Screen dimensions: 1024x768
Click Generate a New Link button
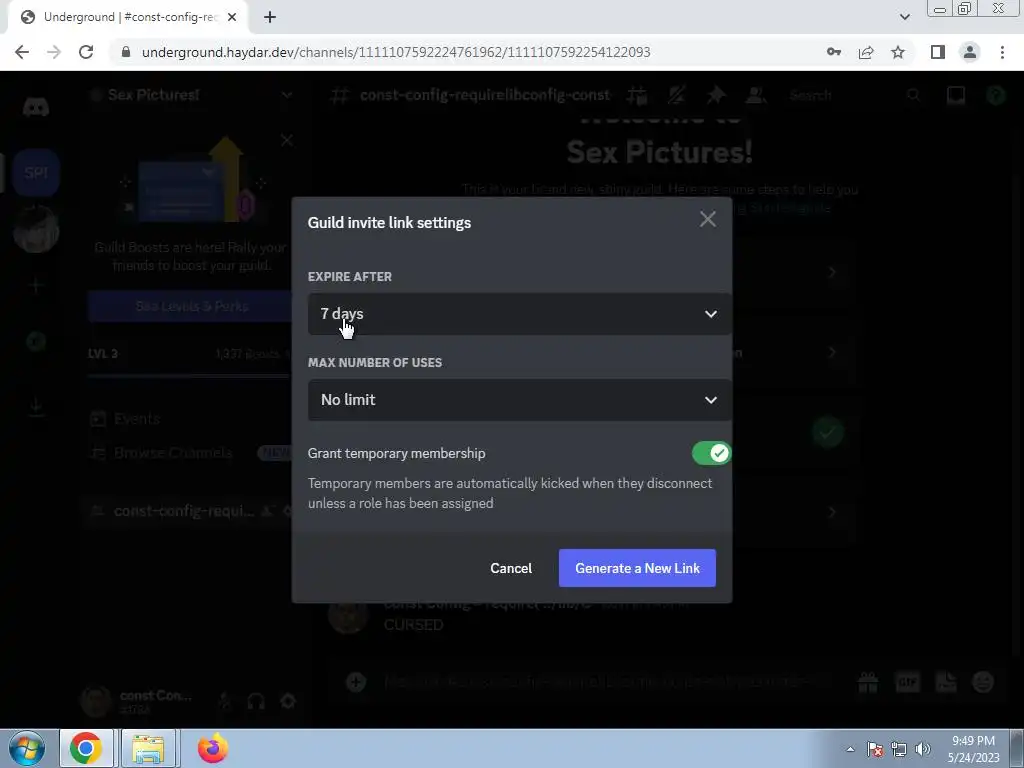(x=637, y=568)
